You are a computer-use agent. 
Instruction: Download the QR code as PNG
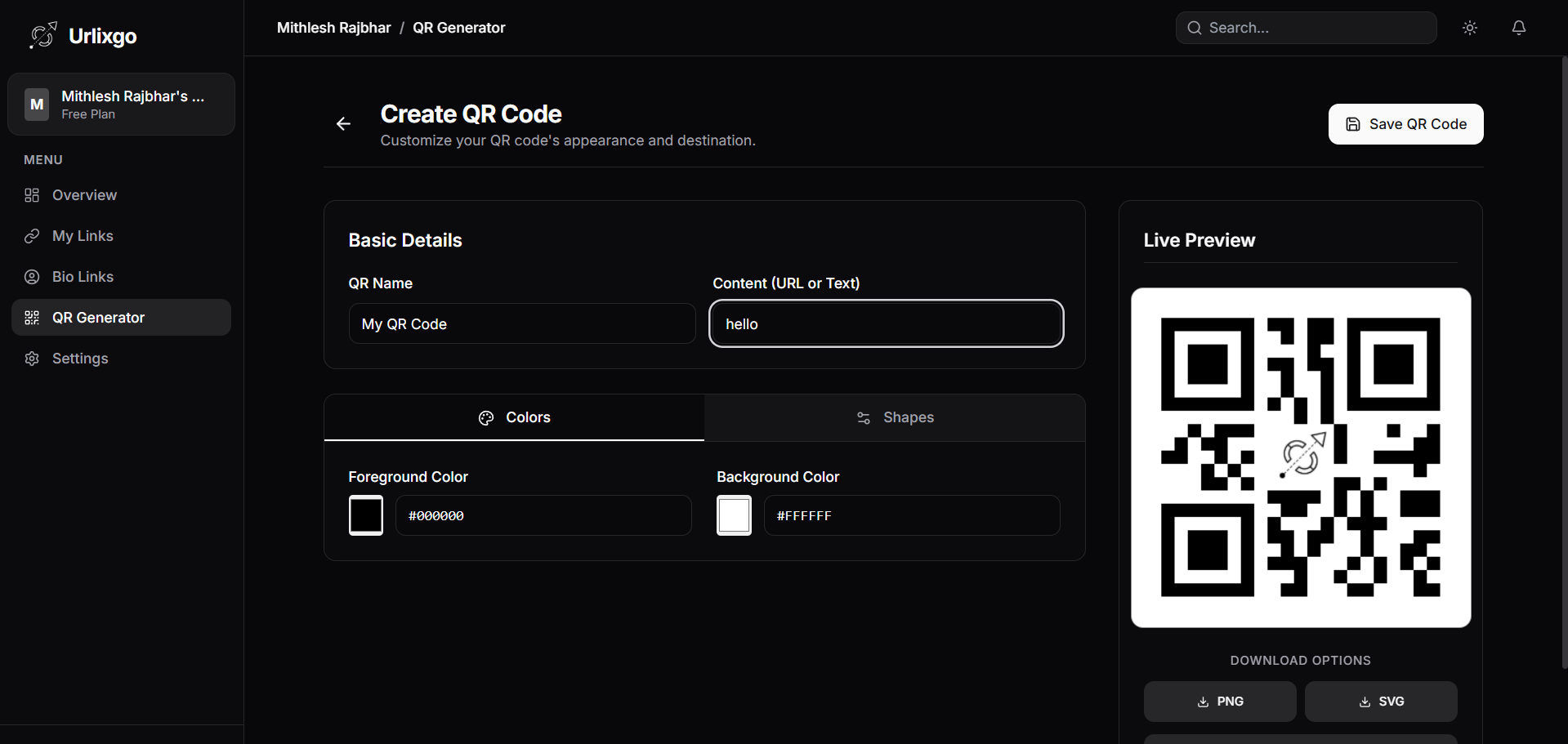coord(1220,702)
